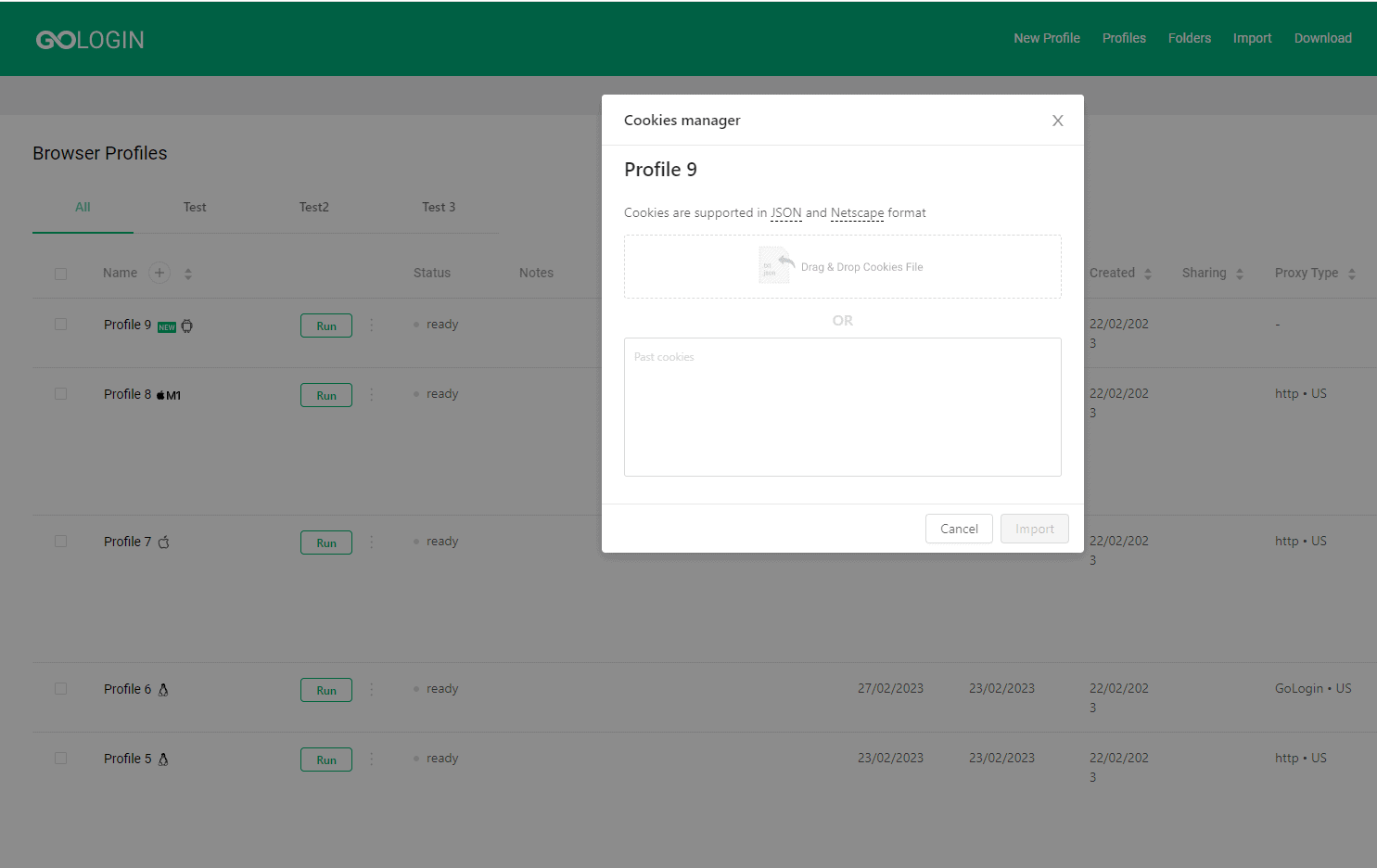1377x868 pixels.
Task: Run Profile 8
Action: (x=326, y=395)
